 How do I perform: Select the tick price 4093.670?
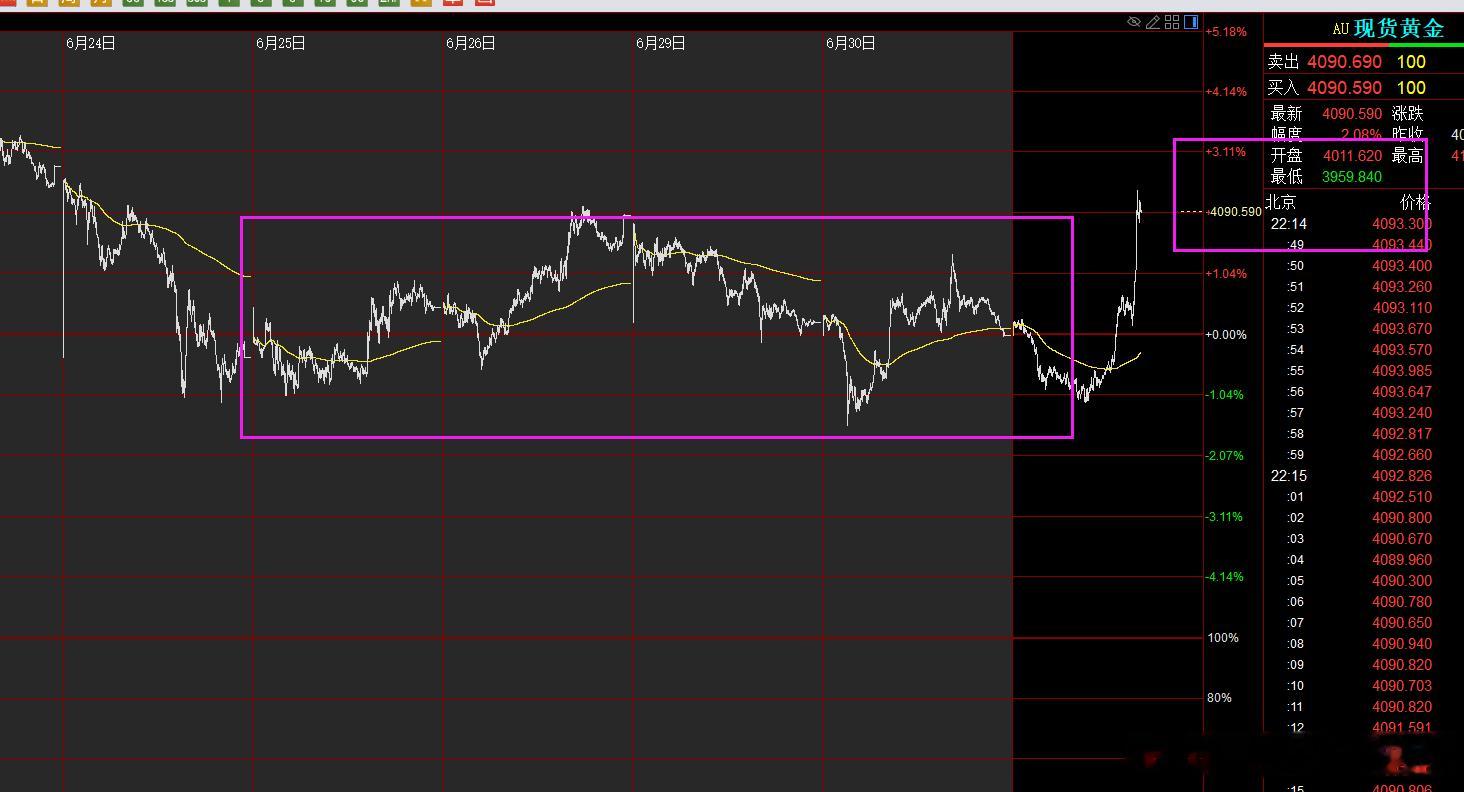click(1402, 329)
